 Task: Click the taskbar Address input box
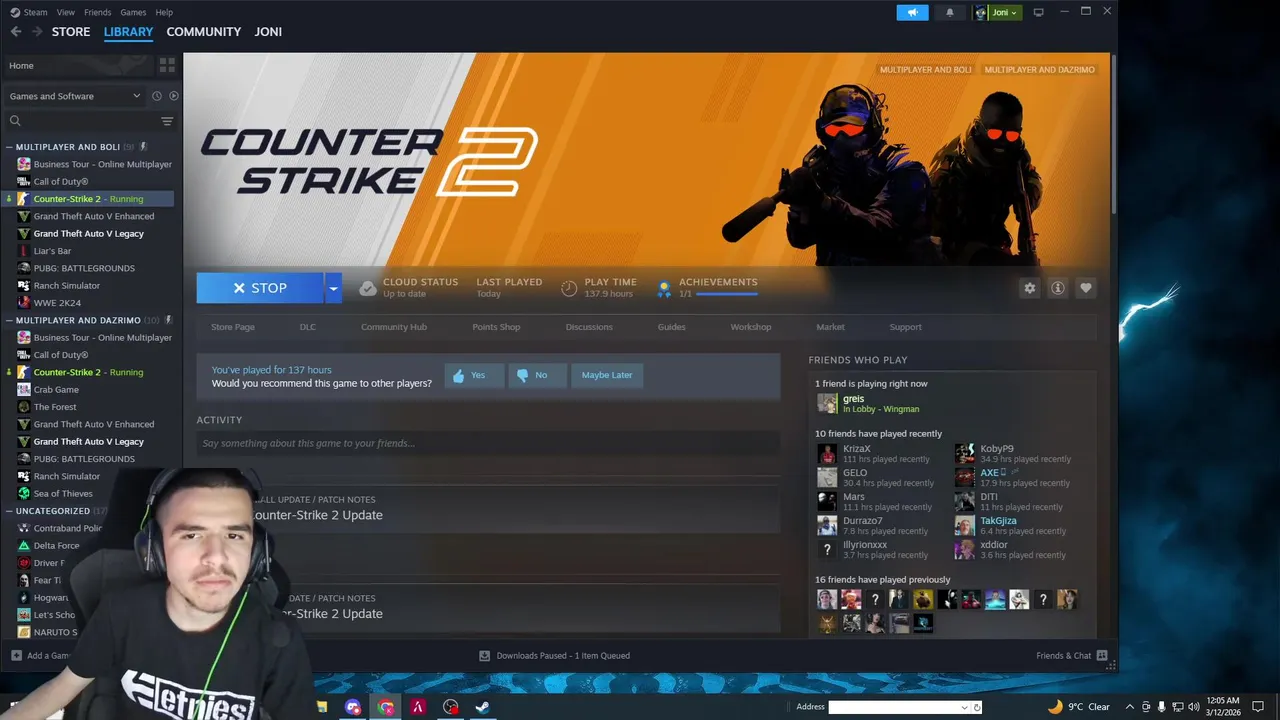point(893,707)
